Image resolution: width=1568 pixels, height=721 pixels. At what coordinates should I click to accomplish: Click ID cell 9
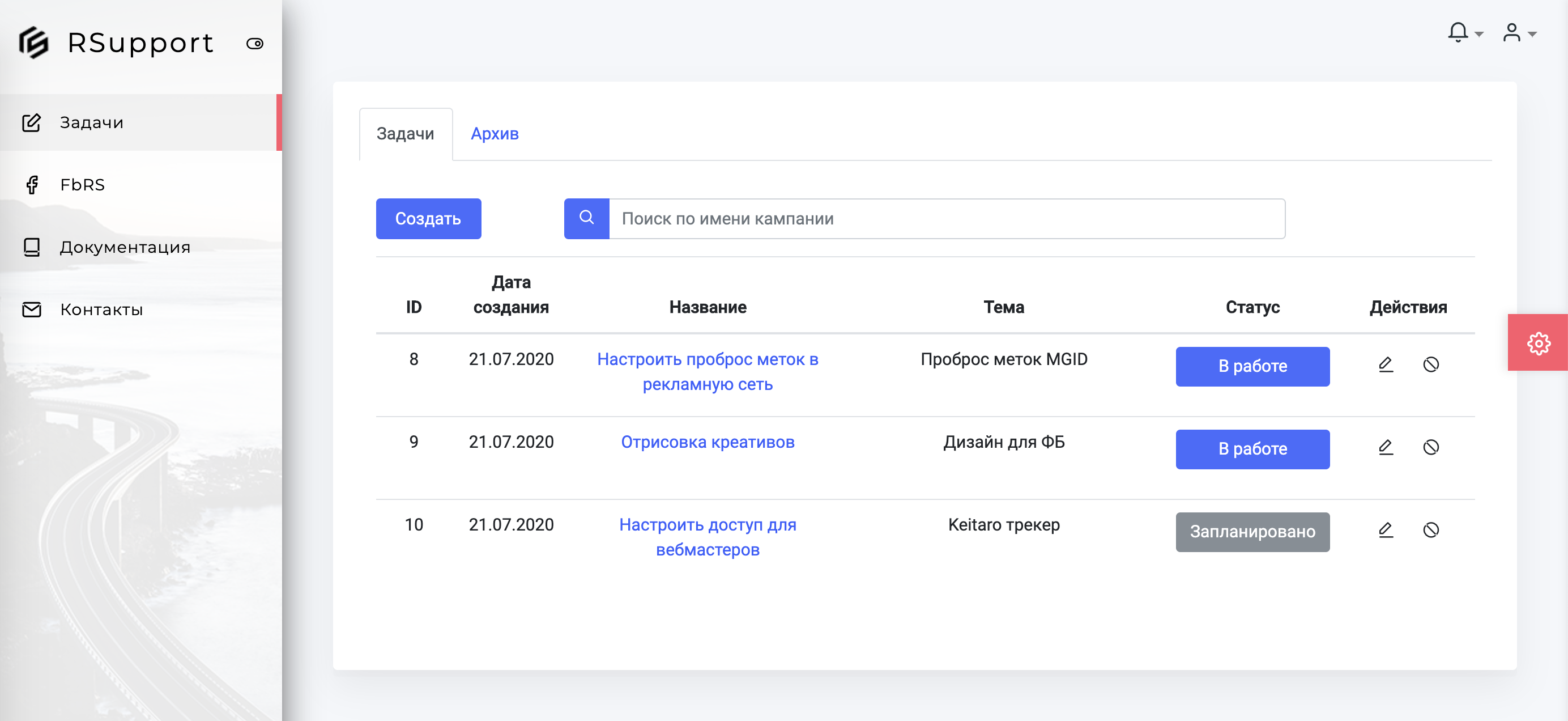point(414,442)
